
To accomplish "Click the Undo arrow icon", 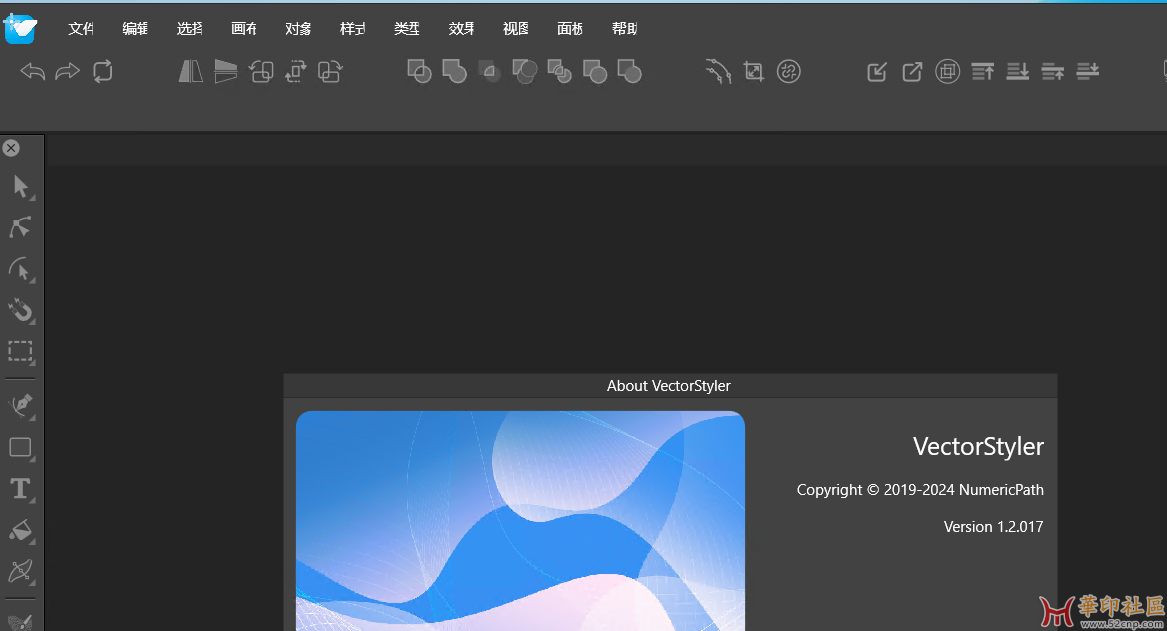I will (33, 71).
